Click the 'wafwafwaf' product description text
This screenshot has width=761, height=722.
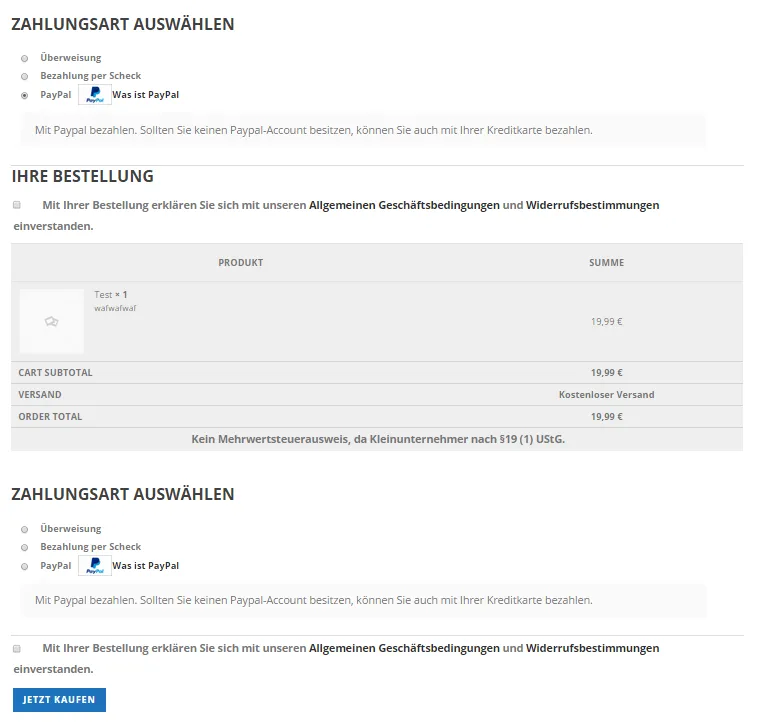point(115,308)
